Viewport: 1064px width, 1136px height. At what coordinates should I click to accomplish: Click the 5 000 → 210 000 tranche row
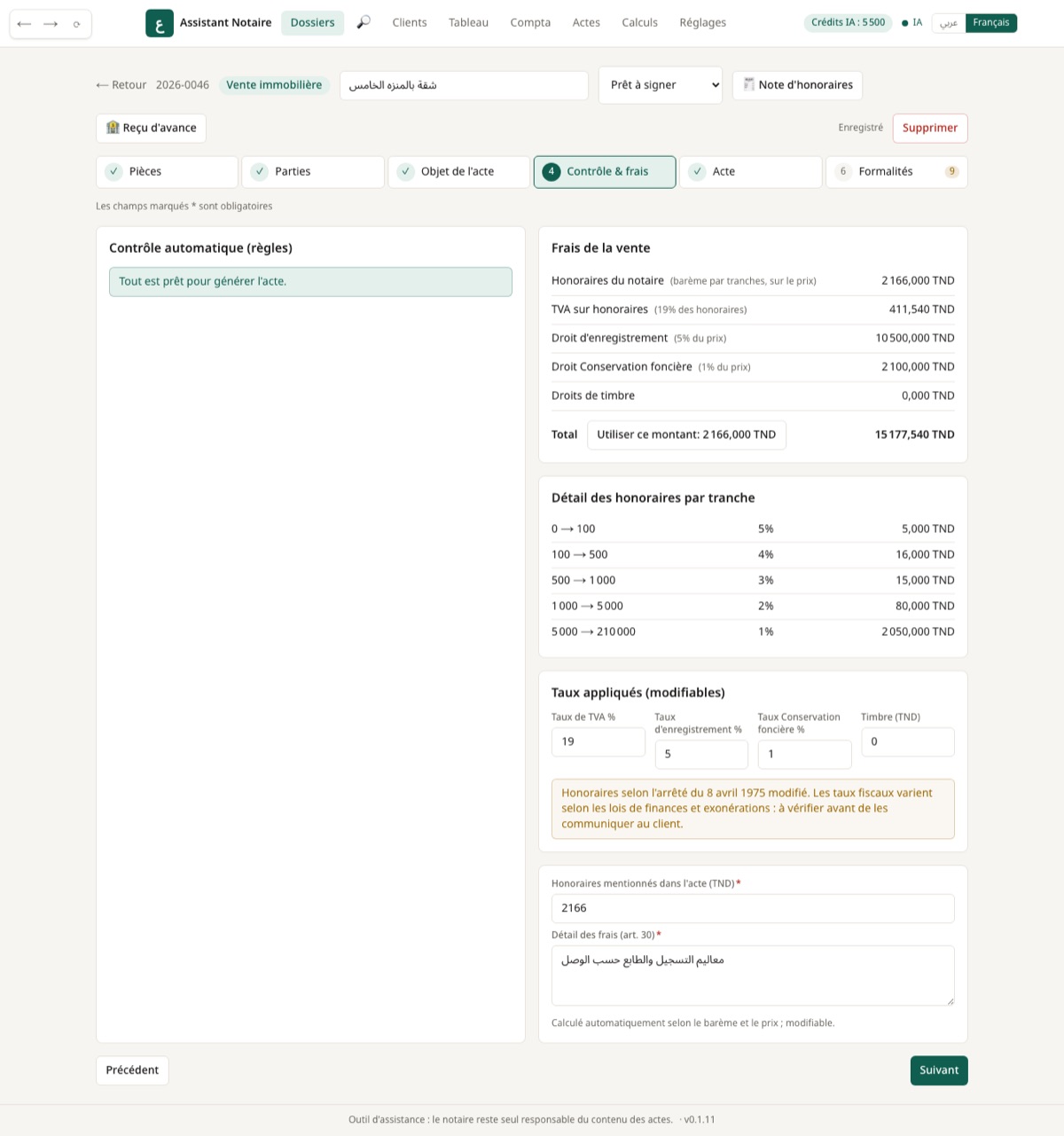tap(753, 632)
